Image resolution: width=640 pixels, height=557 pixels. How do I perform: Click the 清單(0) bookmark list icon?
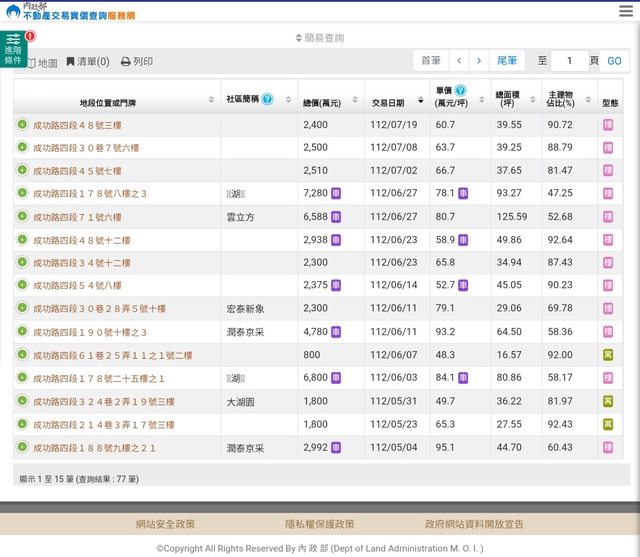(71, 62)
